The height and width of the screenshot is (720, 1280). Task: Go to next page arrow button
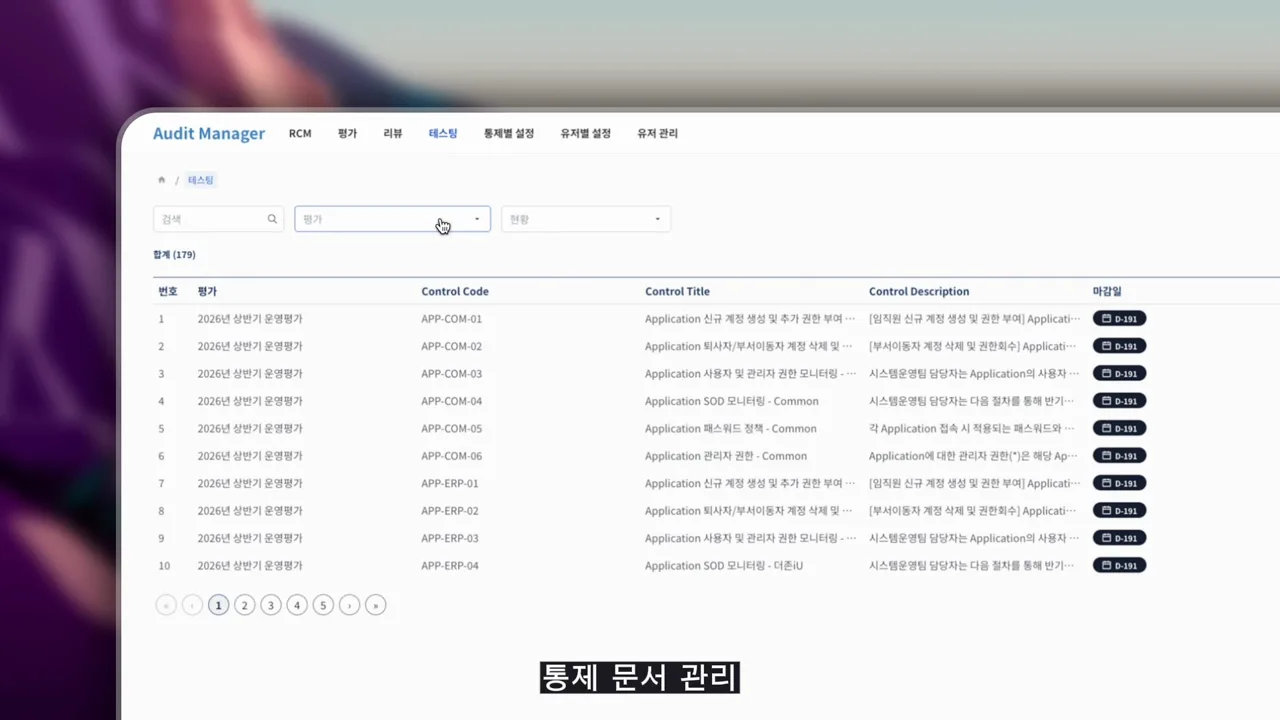pos(349,605)
